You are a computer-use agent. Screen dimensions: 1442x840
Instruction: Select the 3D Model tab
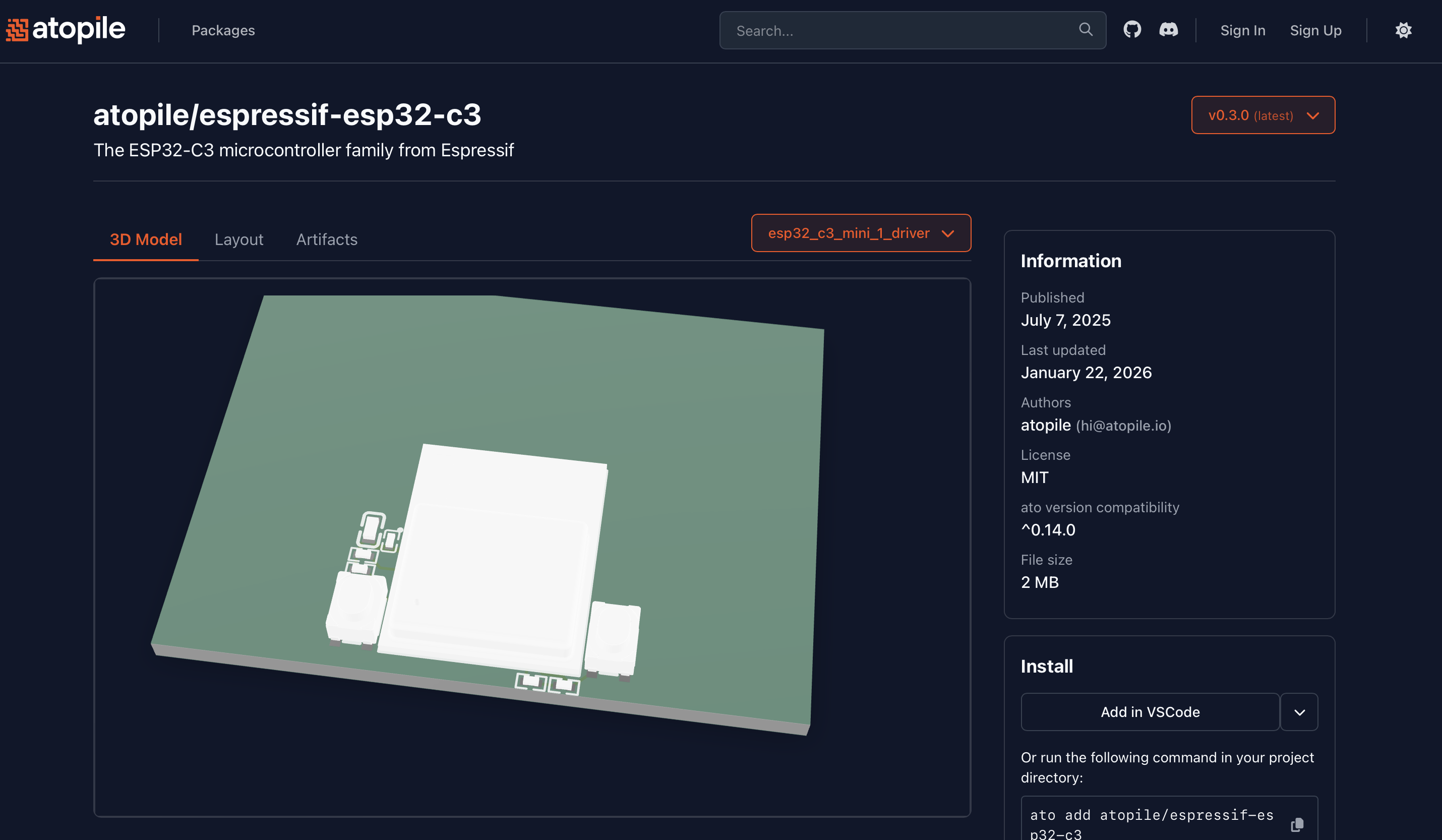tap(145, 239)
